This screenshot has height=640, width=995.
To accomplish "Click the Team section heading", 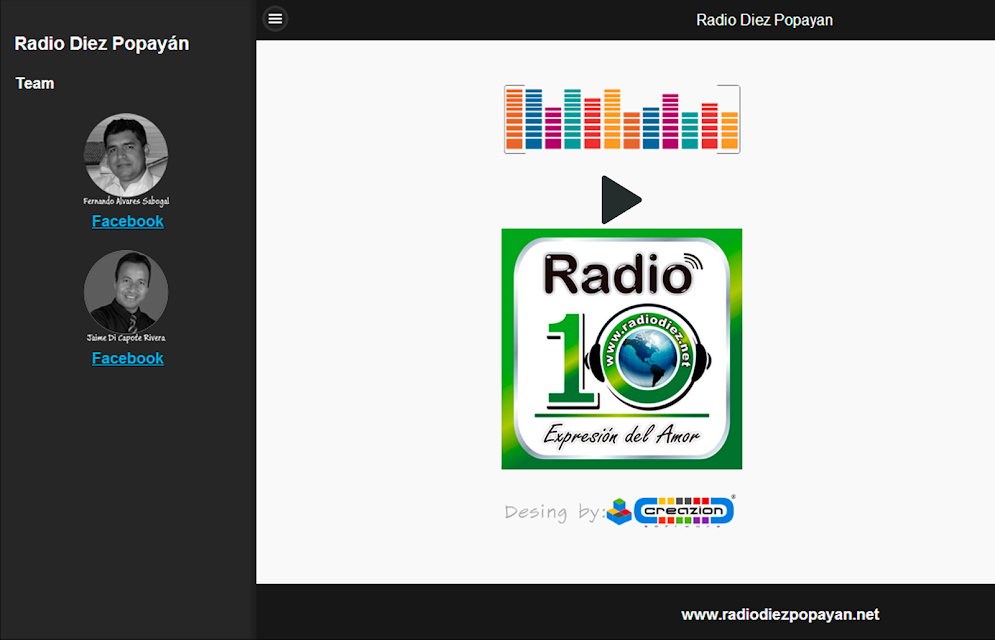I will point(35,84).
